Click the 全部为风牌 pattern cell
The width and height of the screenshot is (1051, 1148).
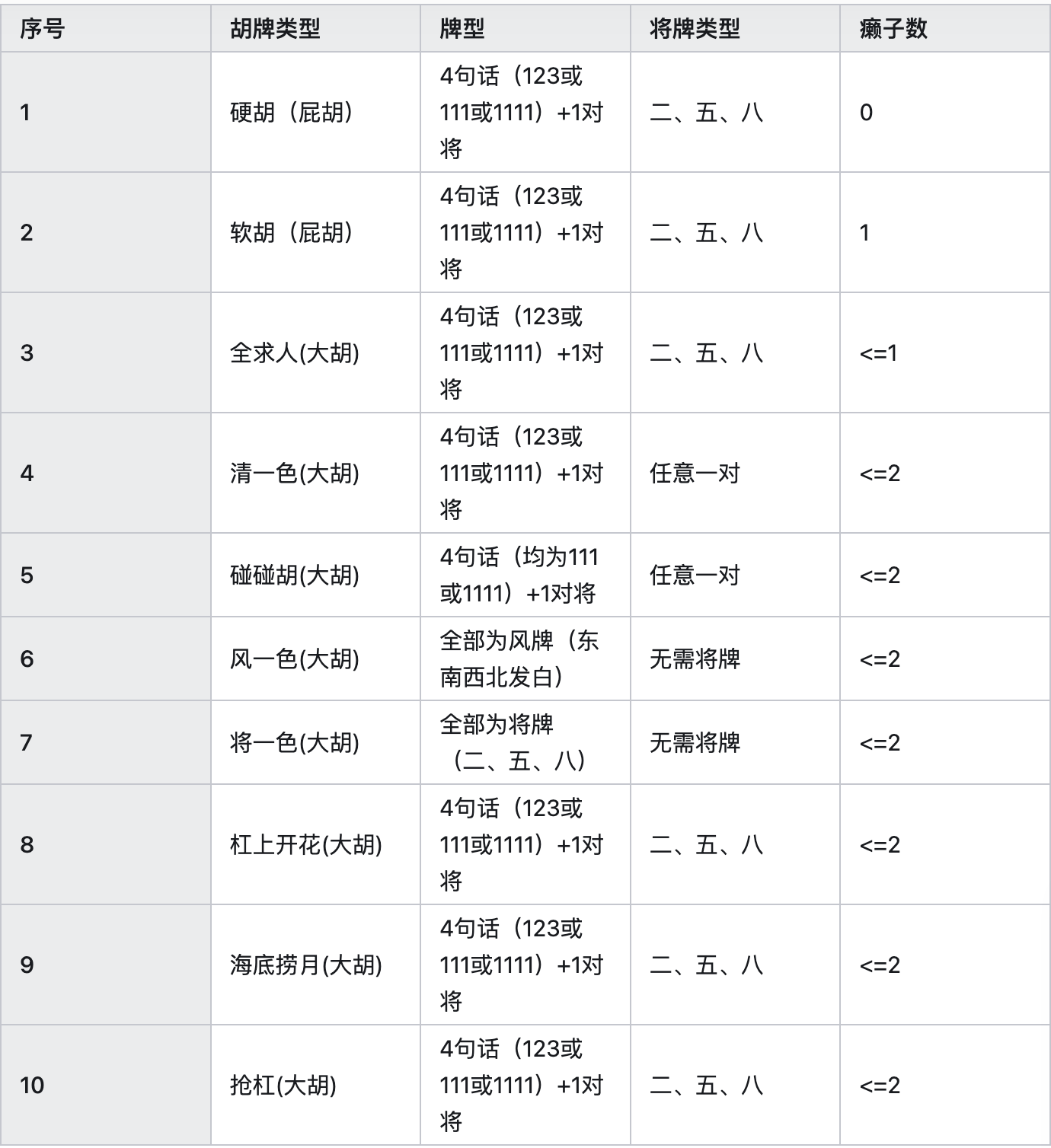(x=525, y=659)
